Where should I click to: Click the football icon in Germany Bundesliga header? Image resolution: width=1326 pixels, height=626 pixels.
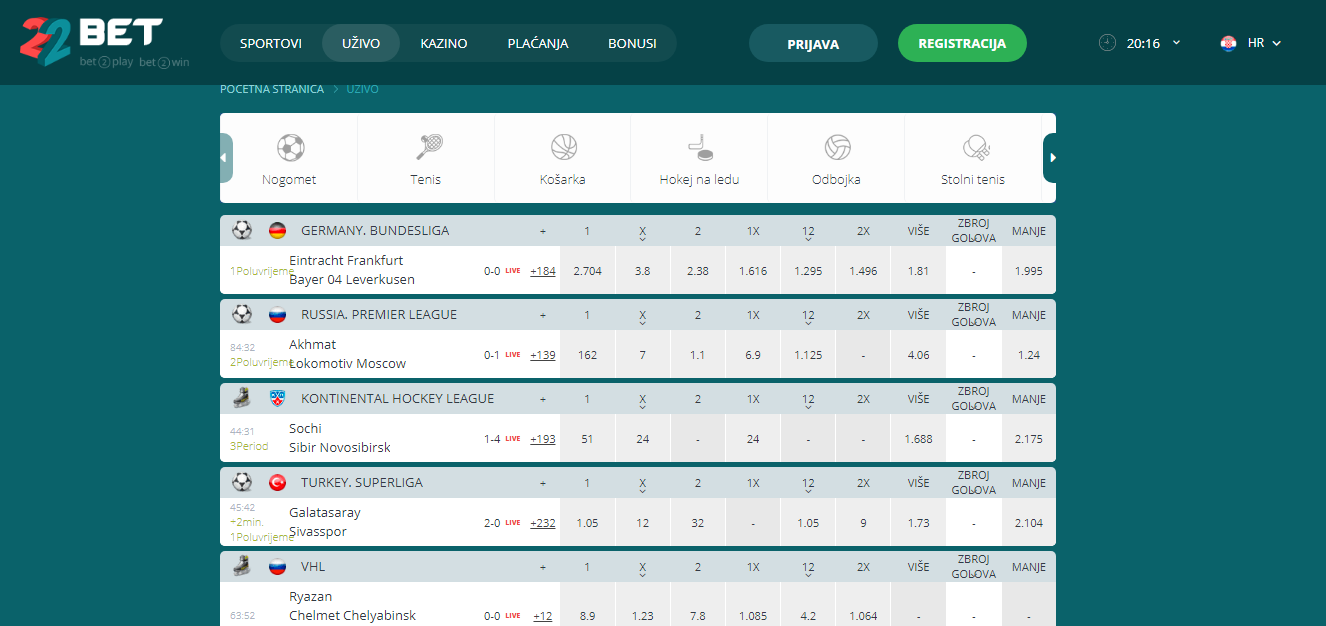click(242, 230)
